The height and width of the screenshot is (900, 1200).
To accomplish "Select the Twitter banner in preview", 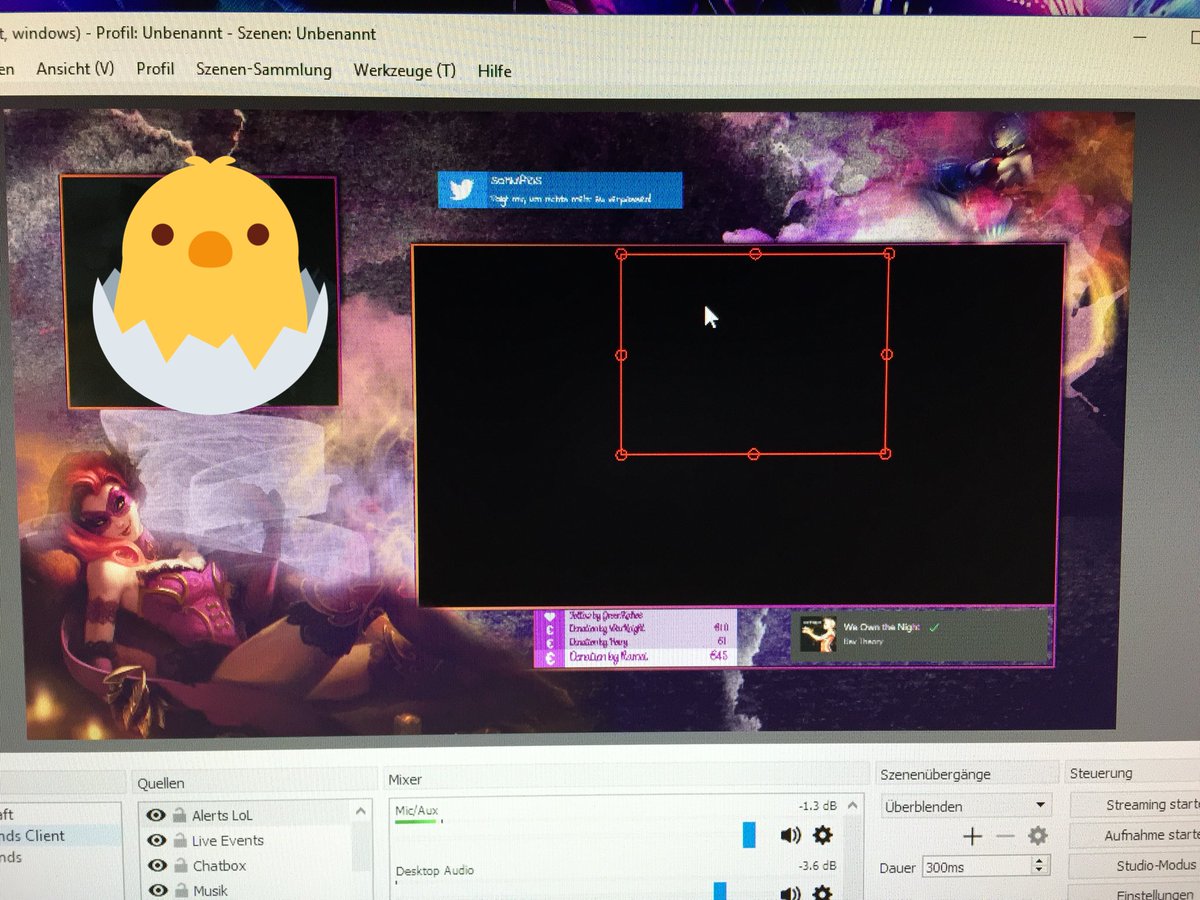I will pyautogui.click(x=560, y=190).
